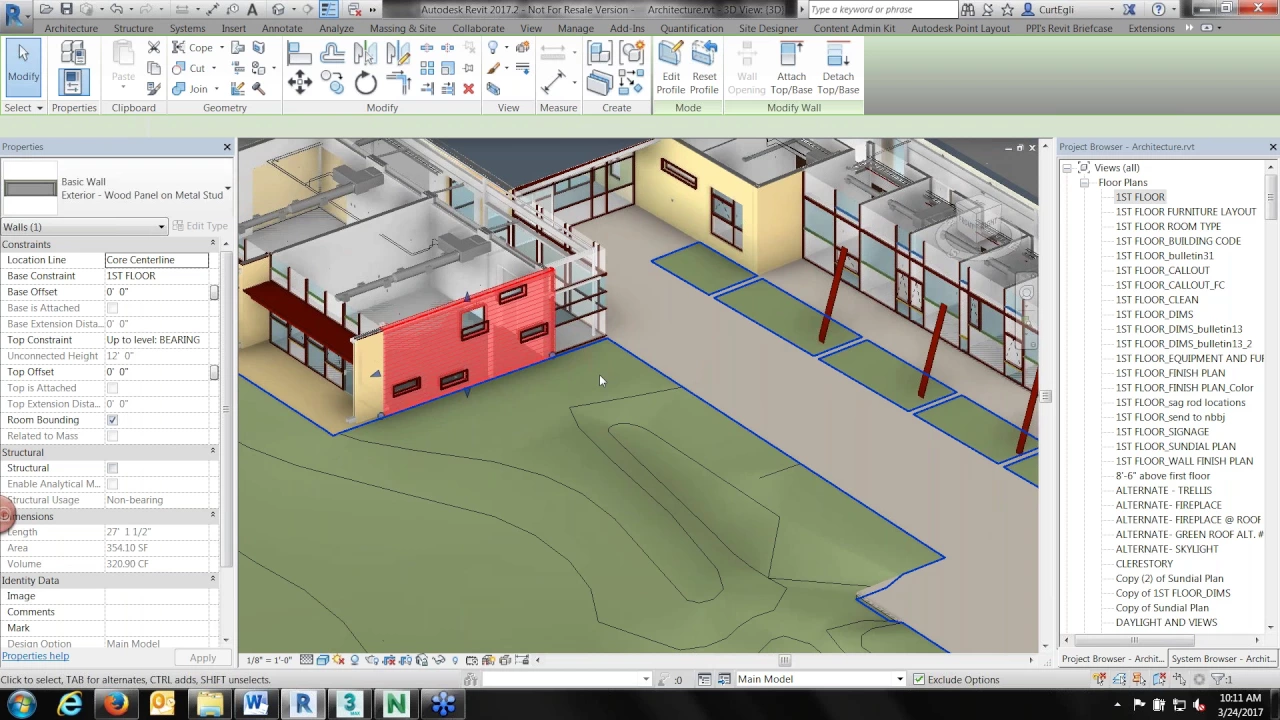Click the Help question mark icon
Image resolution: width=1280 pixels, height=720 pixels.
pos(1159,9)
